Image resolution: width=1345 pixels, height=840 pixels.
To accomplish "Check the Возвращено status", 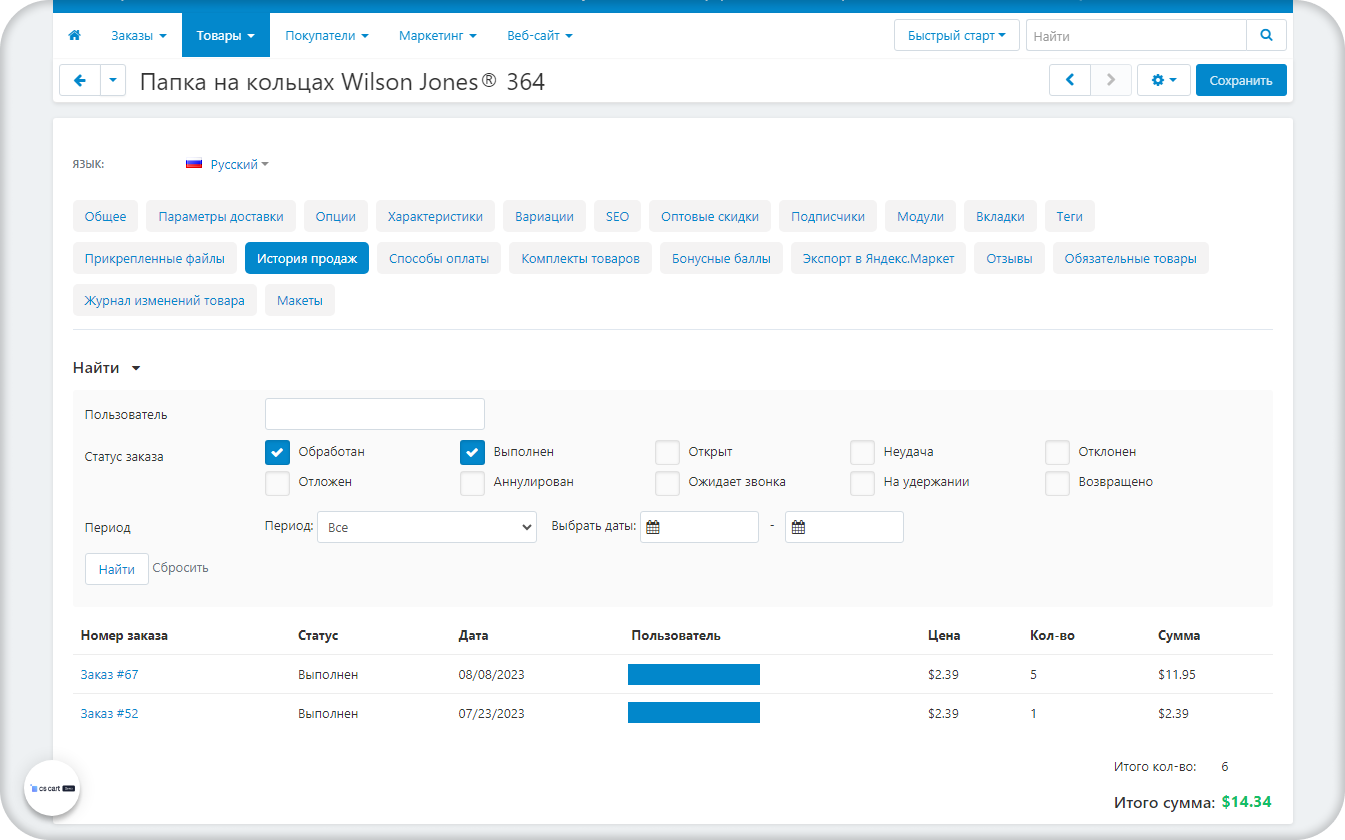I will (x=1057, y=482).
